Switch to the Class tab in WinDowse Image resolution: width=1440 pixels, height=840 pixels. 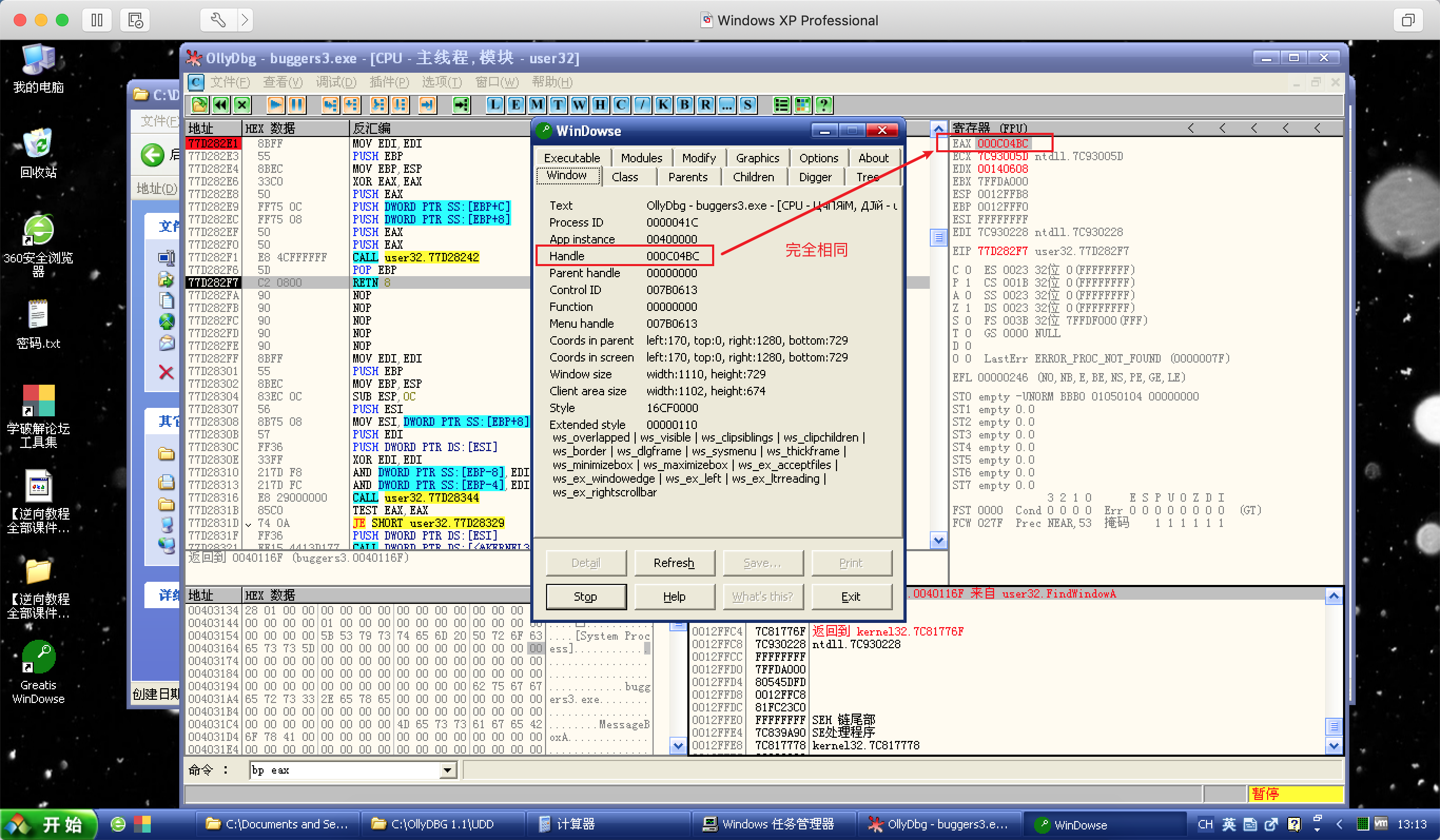tap(625, 177)
